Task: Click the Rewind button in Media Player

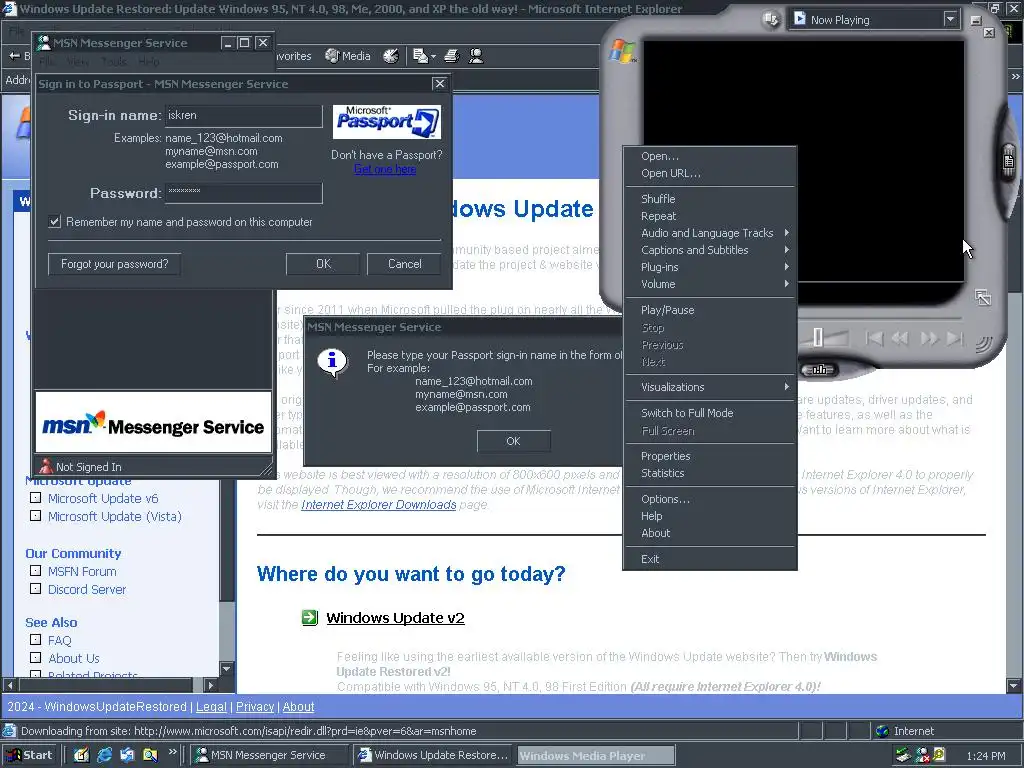Action: (900, 338)
